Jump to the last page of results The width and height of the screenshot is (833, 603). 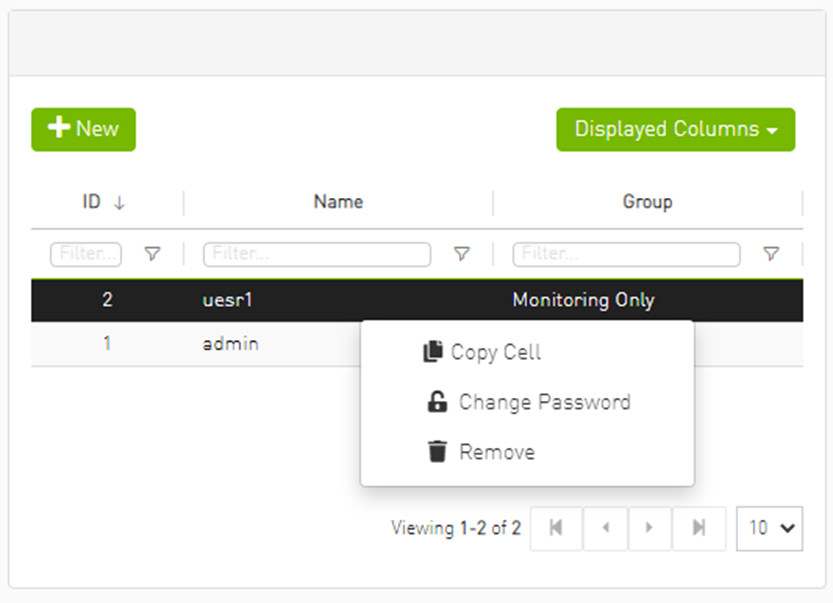(x=699, y=528)
